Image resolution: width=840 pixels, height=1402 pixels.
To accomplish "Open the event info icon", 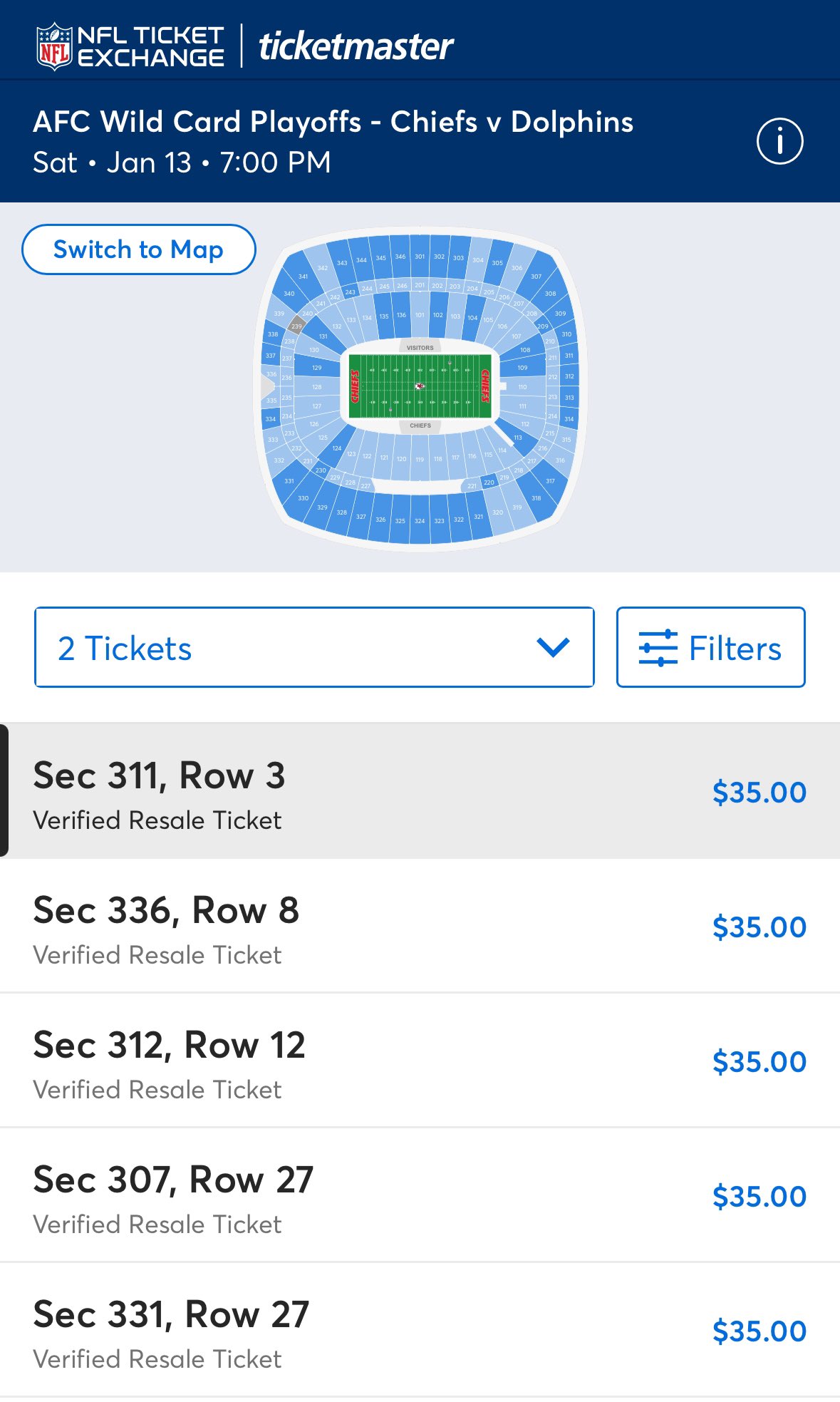I will pyautogui.click(x=779, y=141).
